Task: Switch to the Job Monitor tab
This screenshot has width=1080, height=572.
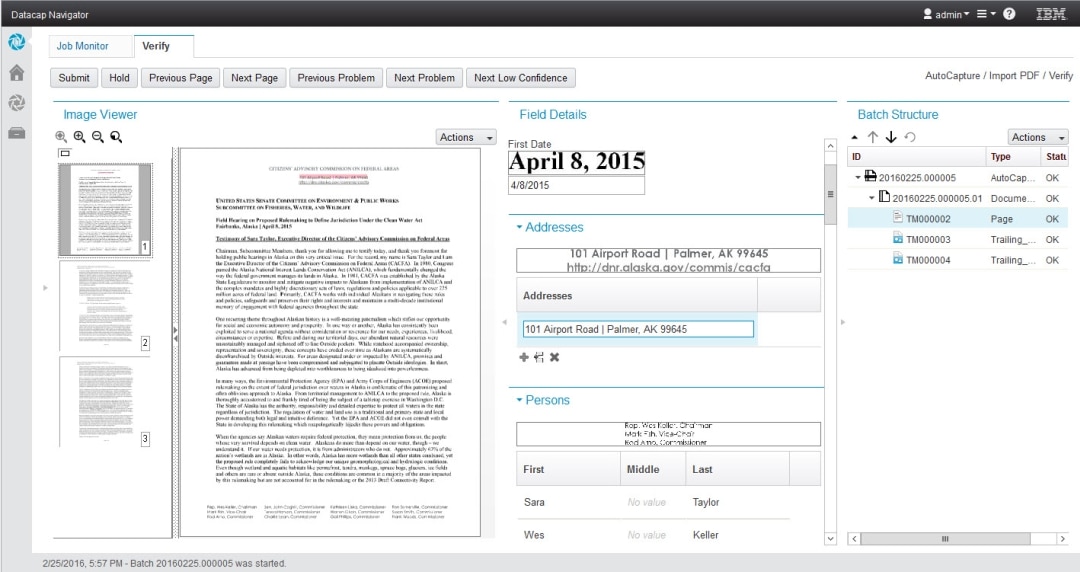Action: (82, 46)
